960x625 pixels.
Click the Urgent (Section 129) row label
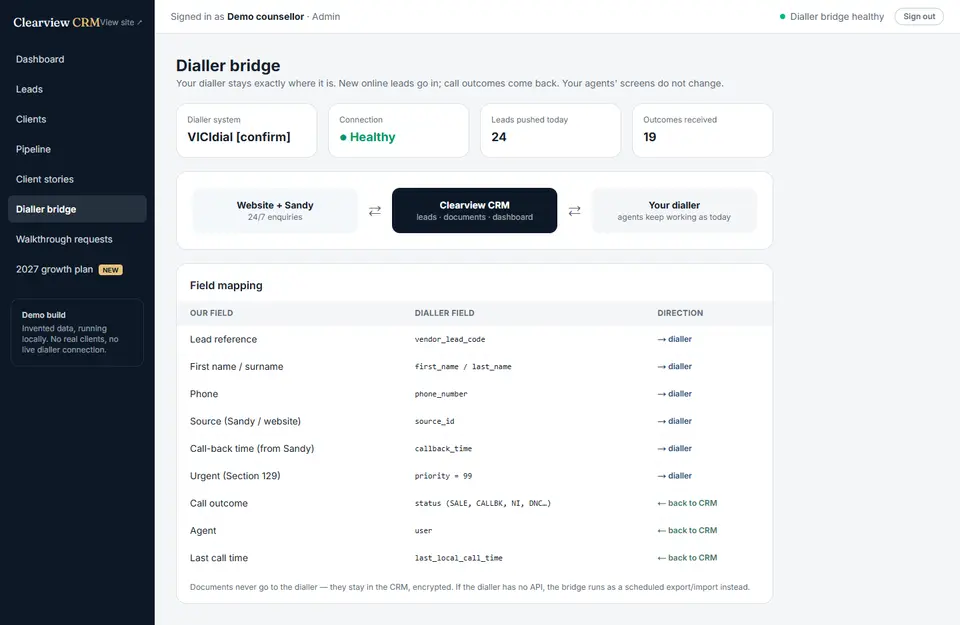pyautogui.click(x=235, y=476)
